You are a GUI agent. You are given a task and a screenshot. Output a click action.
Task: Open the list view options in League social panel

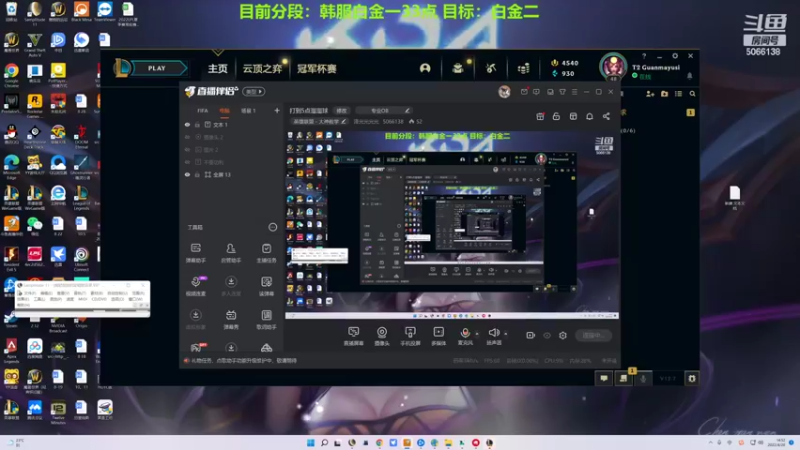point(678,94)
